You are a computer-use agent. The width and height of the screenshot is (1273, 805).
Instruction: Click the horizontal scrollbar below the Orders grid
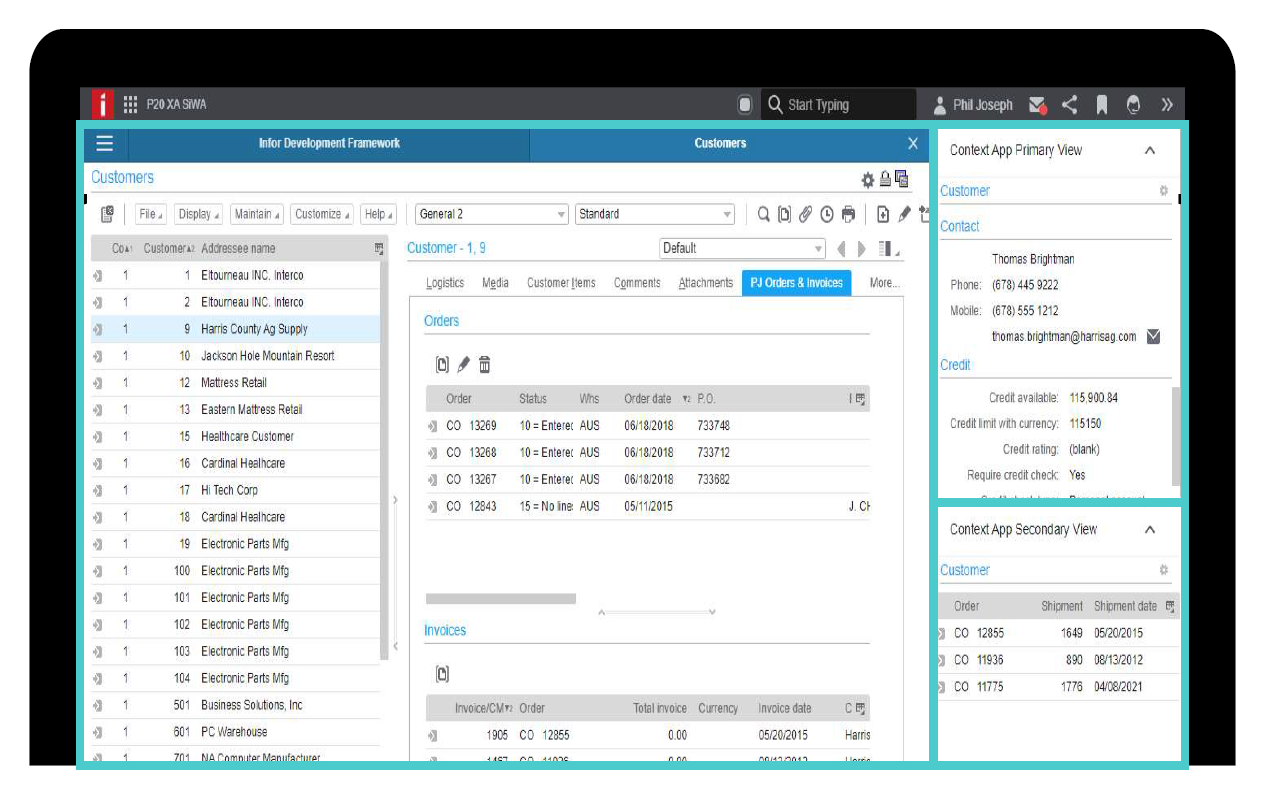[x=501, y=597]
